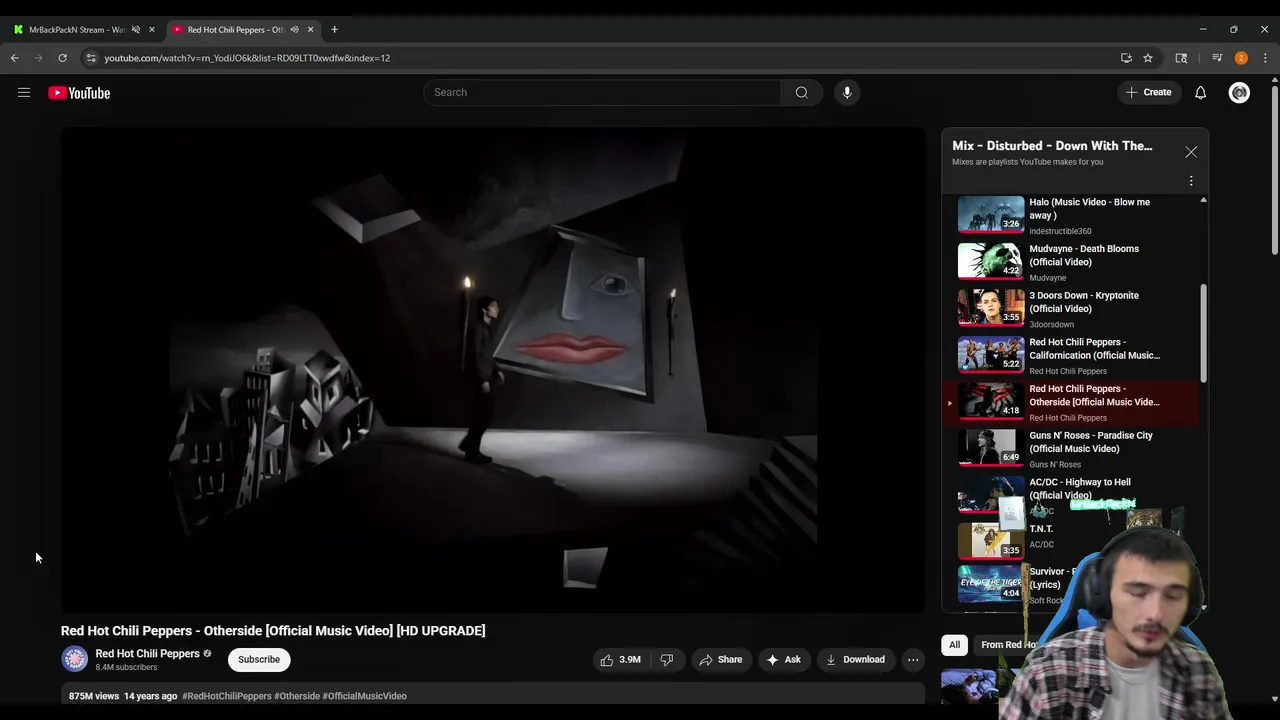Open the media controls icon

(x=1217, y=58)
